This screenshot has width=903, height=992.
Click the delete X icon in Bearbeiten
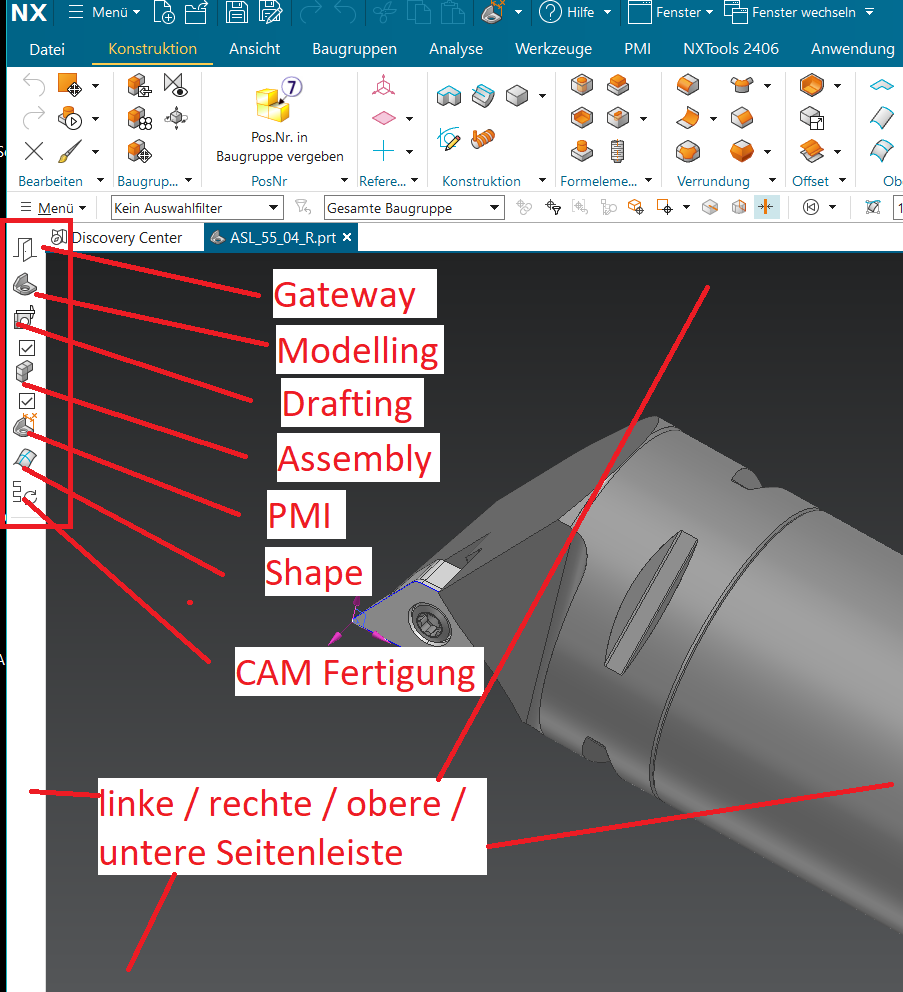34,151
